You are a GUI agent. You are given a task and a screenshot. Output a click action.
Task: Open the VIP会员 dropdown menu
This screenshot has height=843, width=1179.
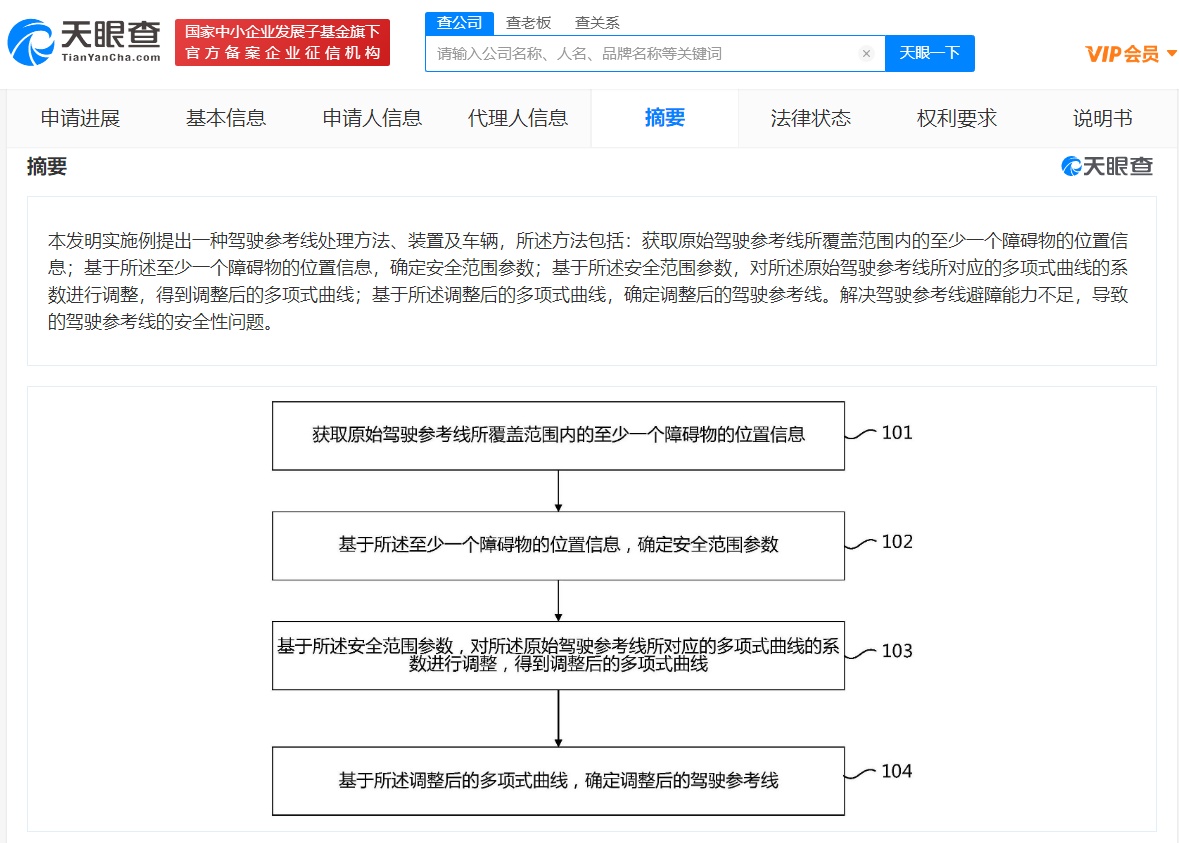click(1130, 54)
